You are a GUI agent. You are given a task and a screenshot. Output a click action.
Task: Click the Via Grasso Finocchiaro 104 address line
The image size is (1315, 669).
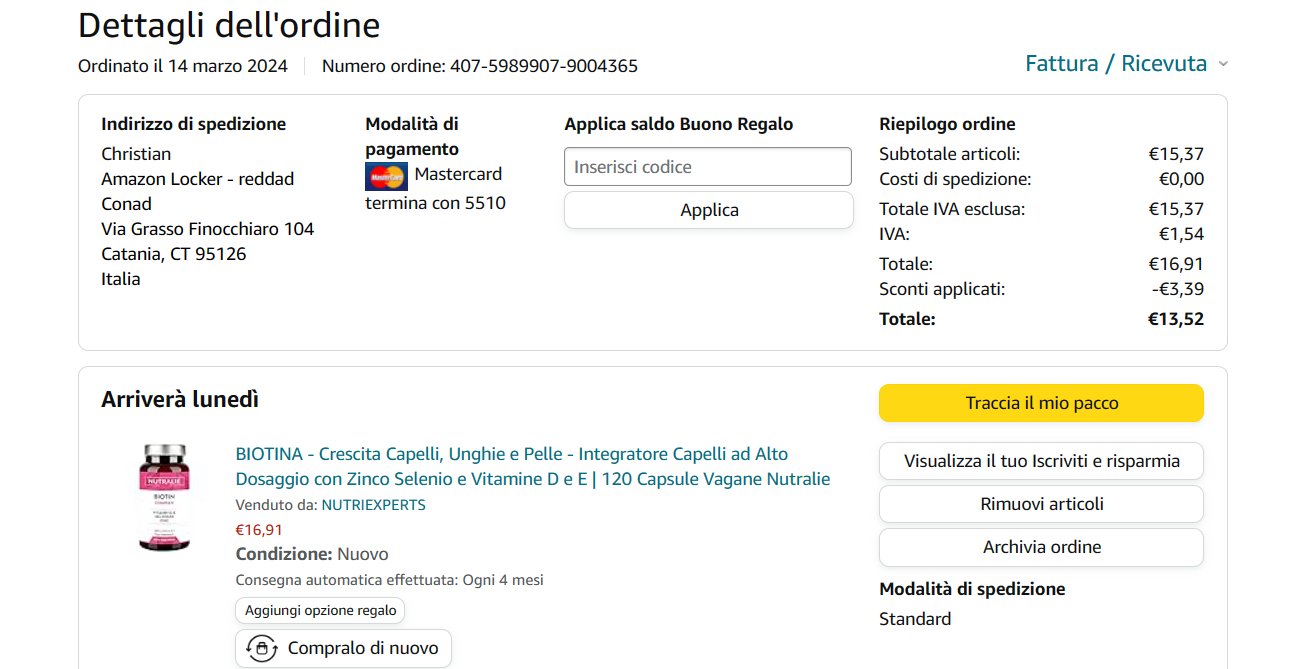(208, 229)
